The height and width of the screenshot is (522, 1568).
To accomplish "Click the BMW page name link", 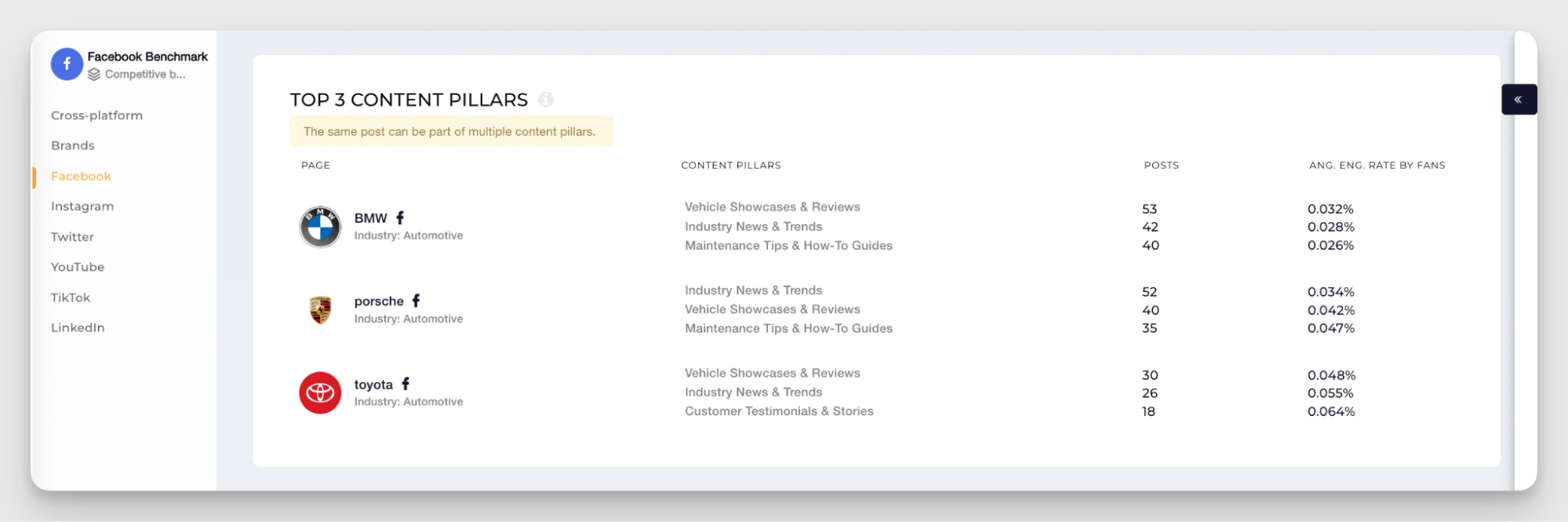I will coord(370,218).
